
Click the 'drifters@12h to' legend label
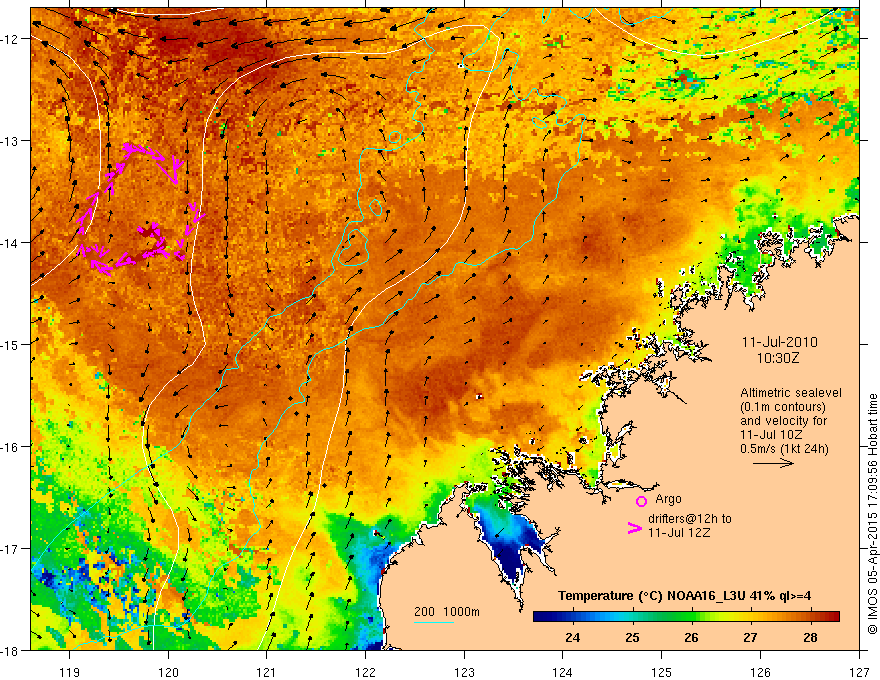pos(690,519)
